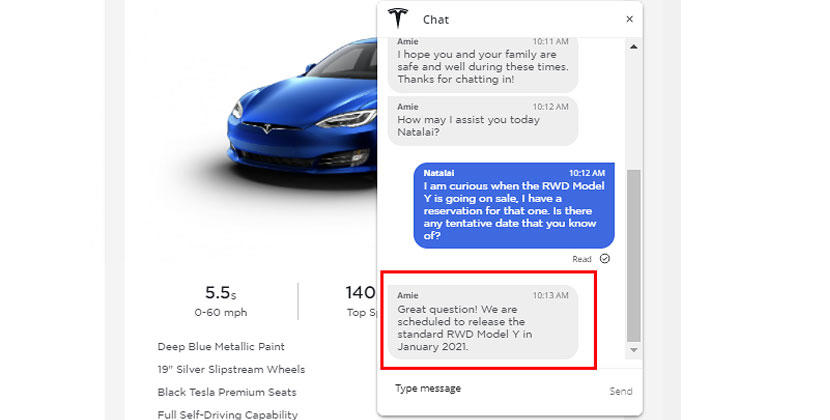Screen dimensions: 830x420
Task: Click the 5.5s 0-60 mph stat
Action: coord(220,300)
